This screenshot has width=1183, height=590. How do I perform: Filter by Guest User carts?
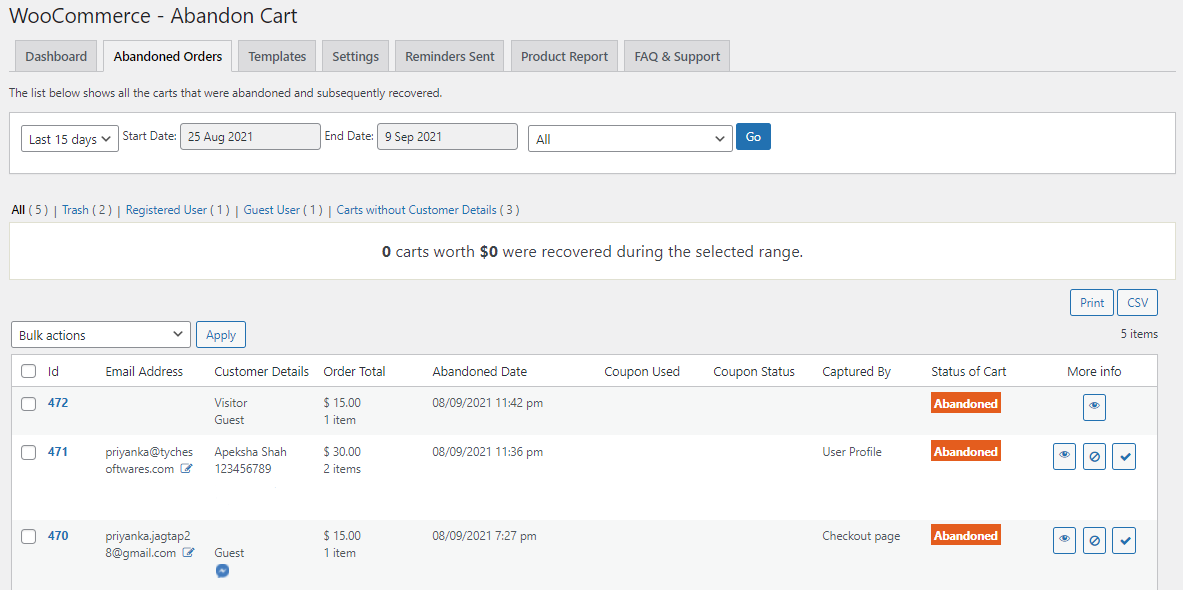(272, 210)
